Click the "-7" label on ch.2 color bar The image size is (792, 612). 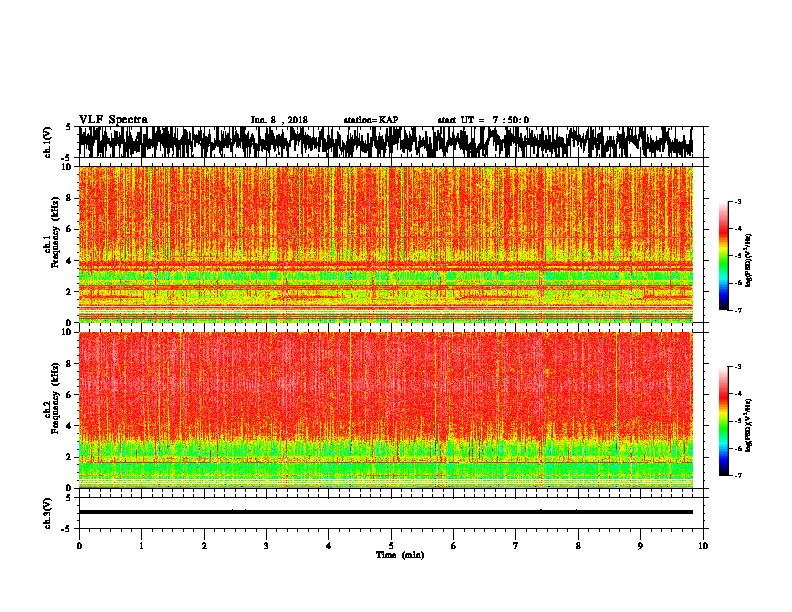tap(737, 475)
